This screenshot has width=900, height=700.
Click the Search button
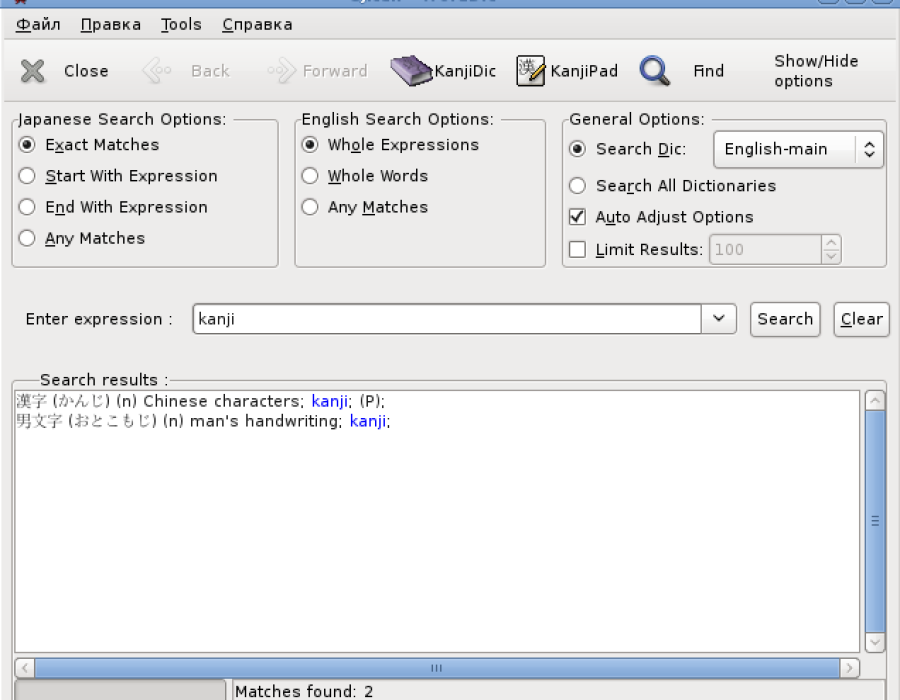coord(785,319)
